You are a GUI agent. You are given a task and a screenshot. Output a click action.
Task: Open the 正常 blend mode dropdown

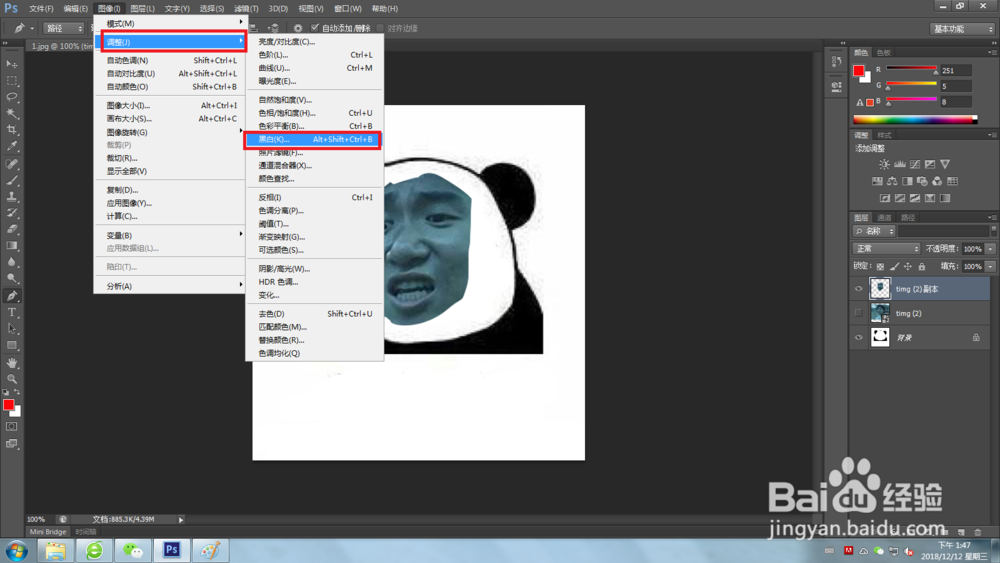pyautogui.click(x=886, y=249)
